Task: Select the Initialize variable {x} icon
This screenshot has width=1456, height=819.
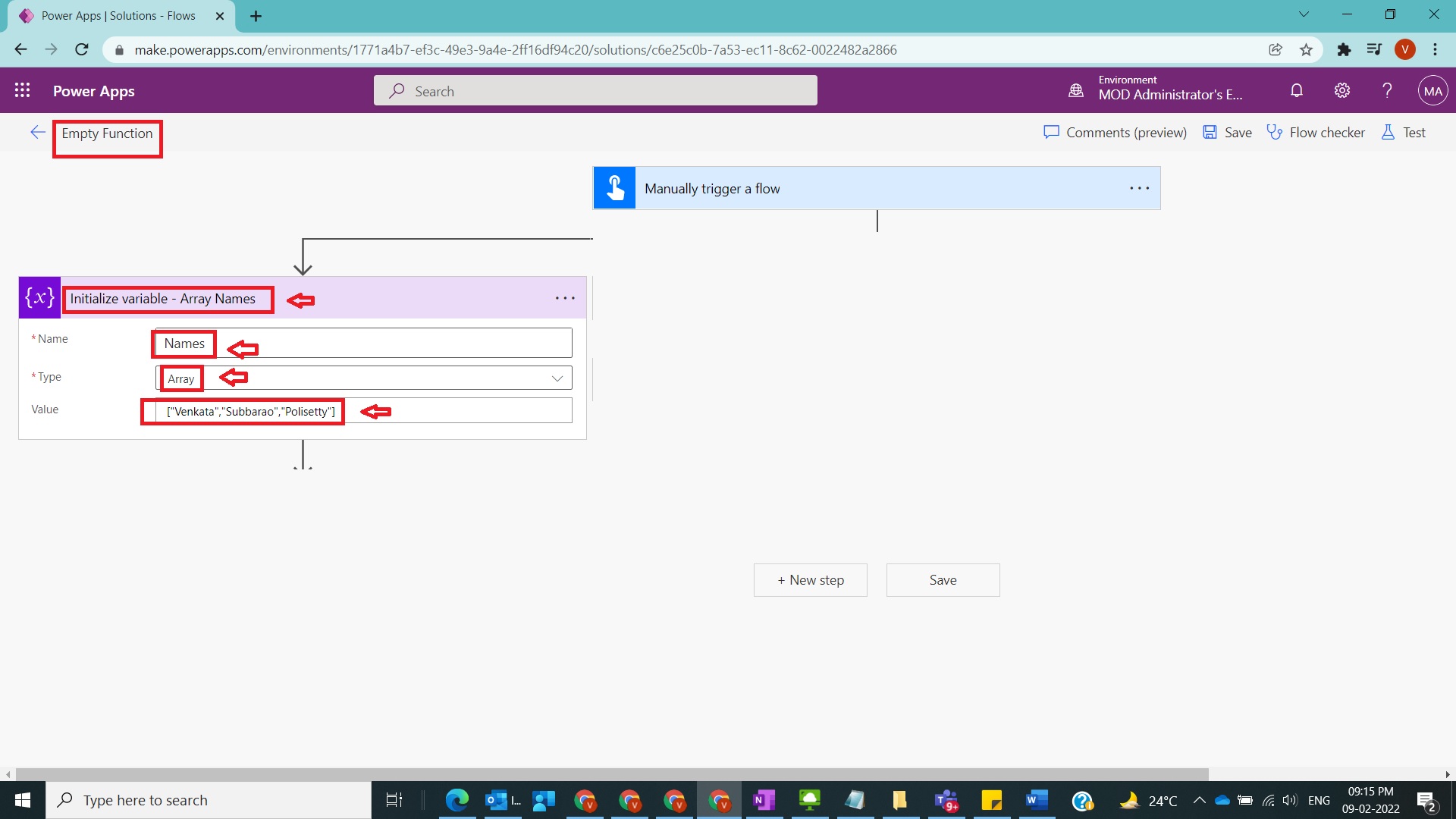Action: point(39,297)
